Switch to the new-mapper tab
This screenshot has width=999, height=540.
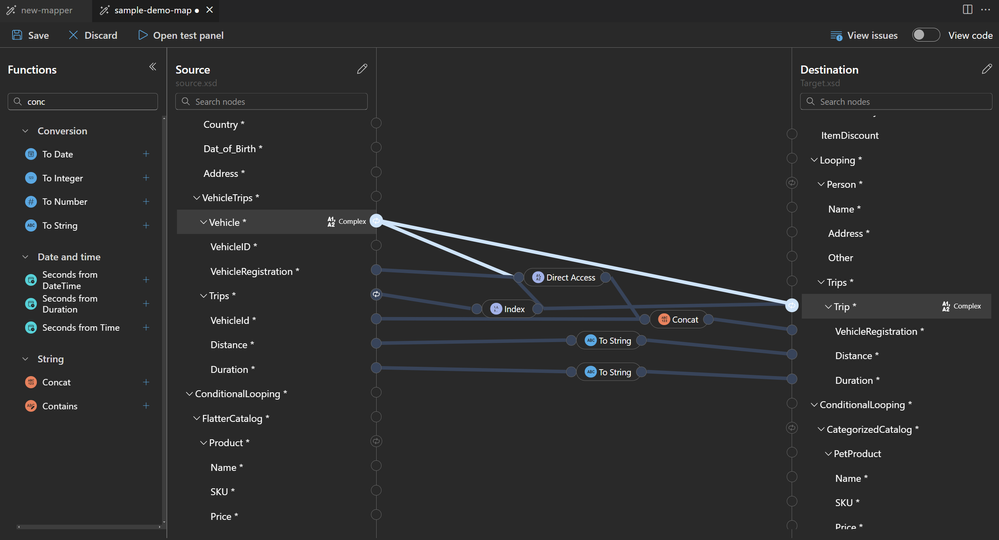pos(40,10)
